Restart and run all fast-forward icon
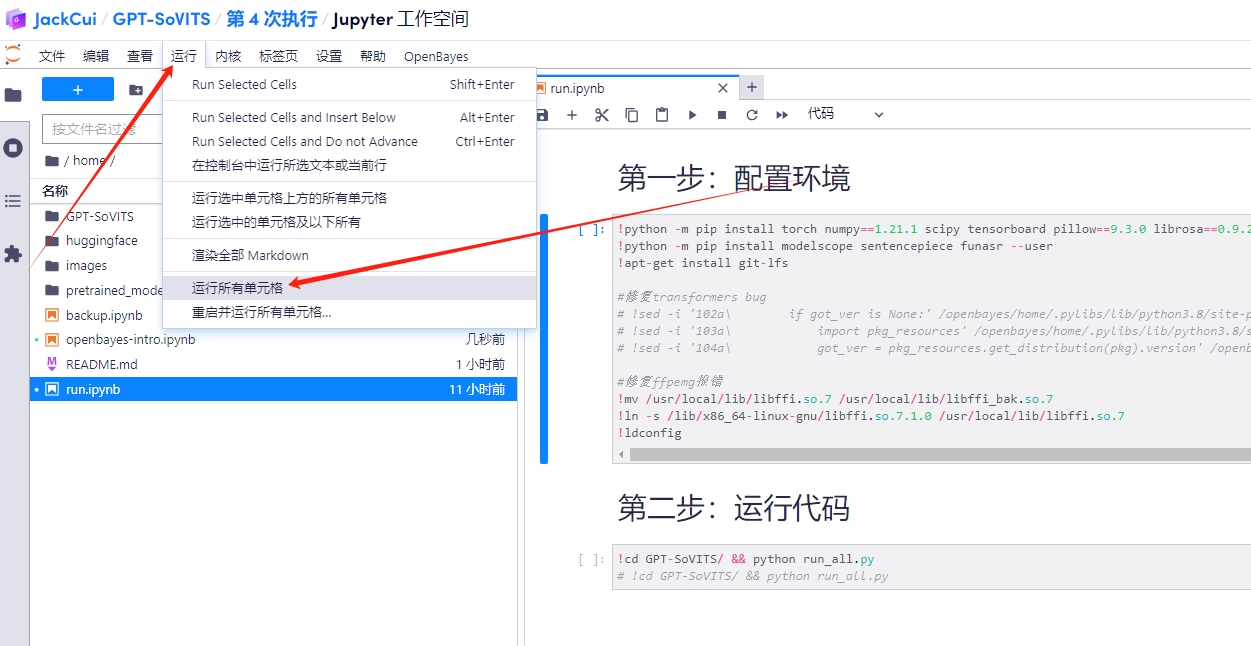 (x=782, y=115)
